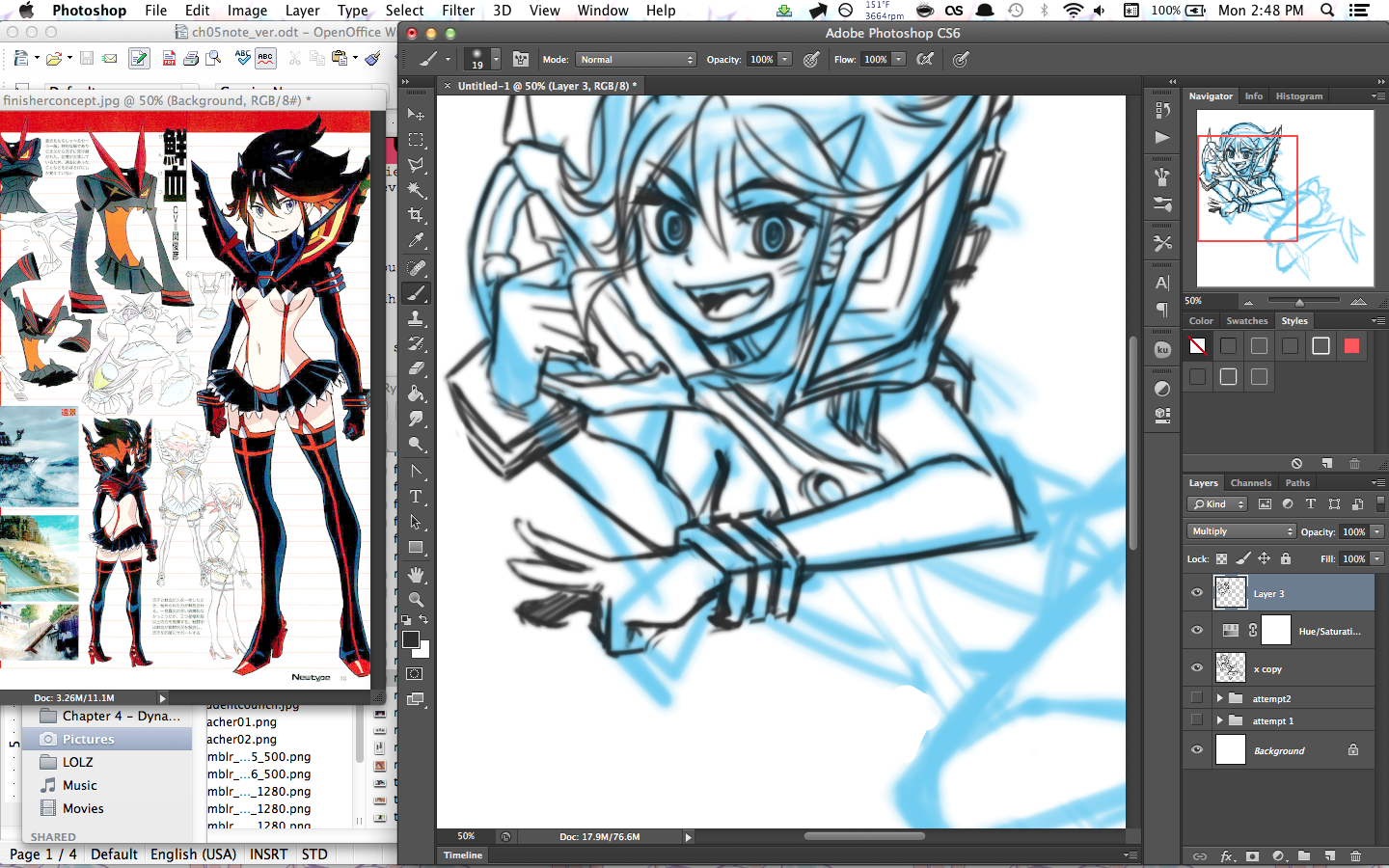Select the Rectangular Marquee tool
This screenshot has height=868, width=1389.
point(416,140)
